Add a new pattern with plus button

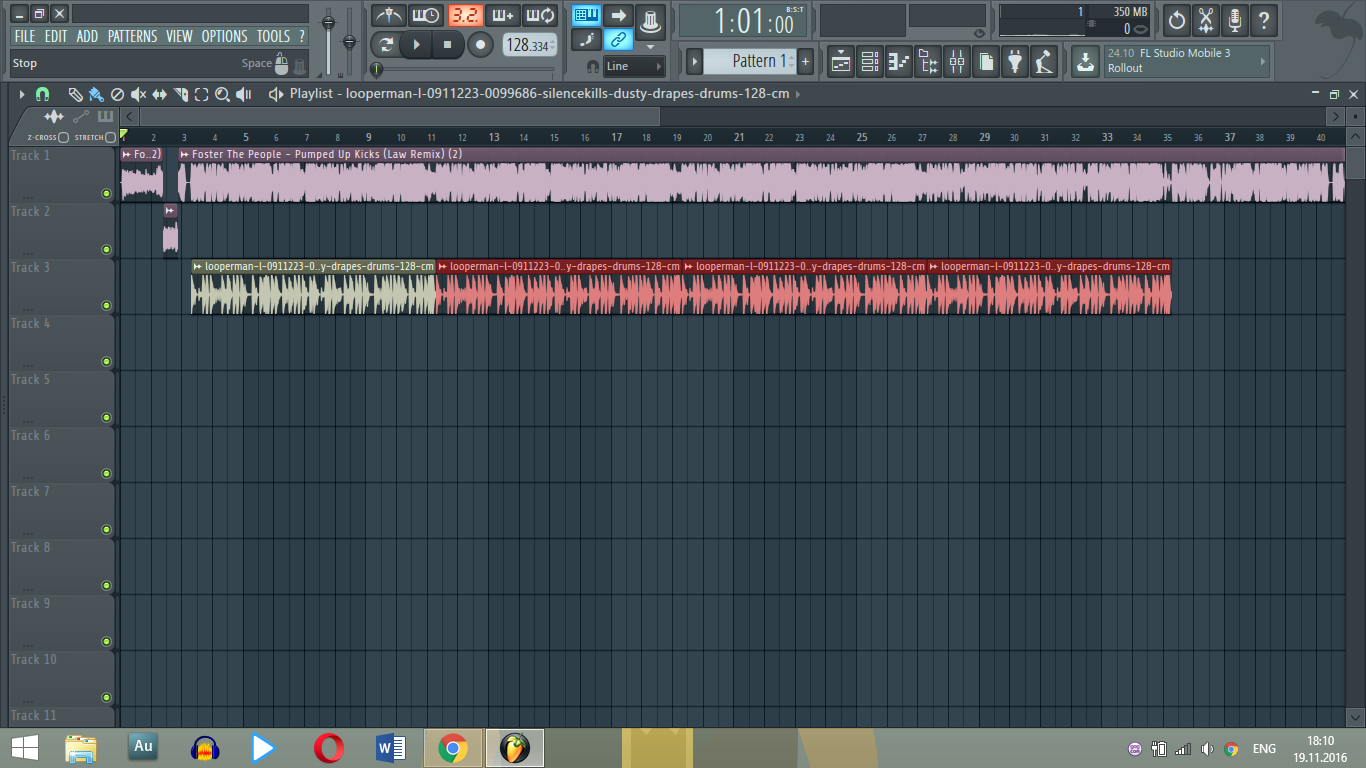[805, 61]
